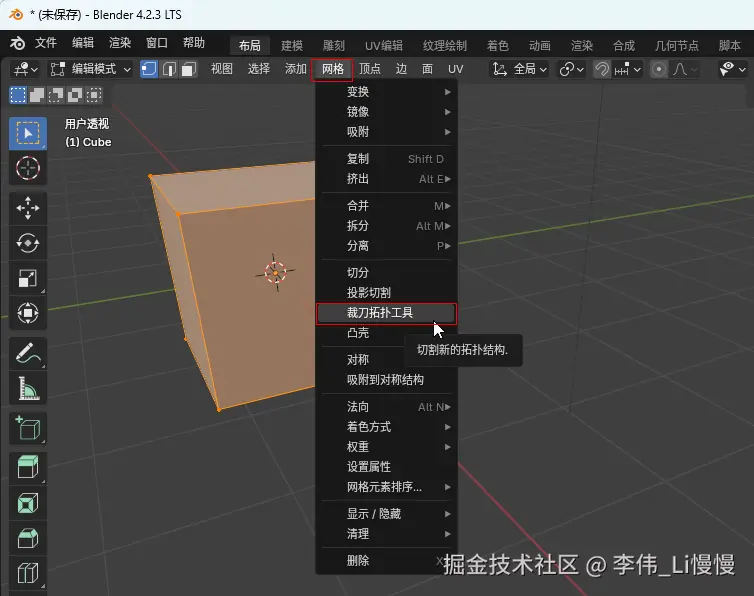Select the Select Box tool

[28, 133]
